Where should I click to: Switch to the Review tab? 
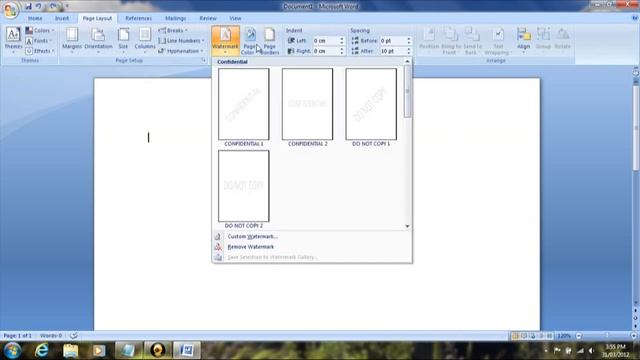(x=208, y=18)
